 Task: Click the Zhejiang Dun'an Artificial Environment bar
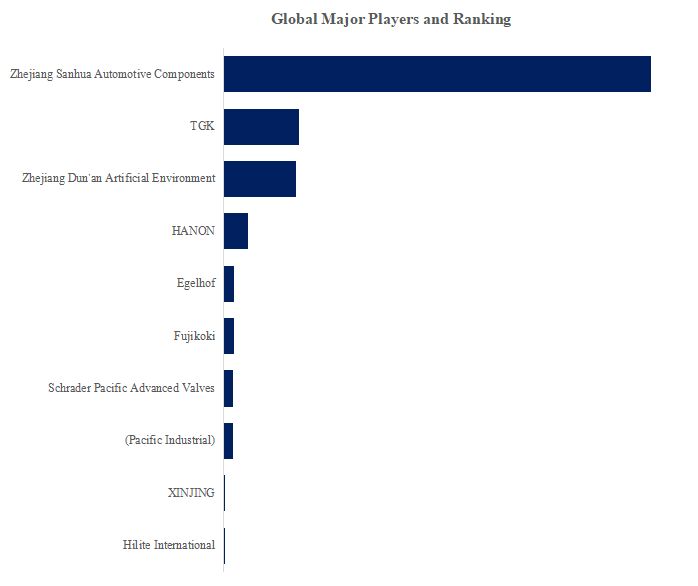coord(260,179)
